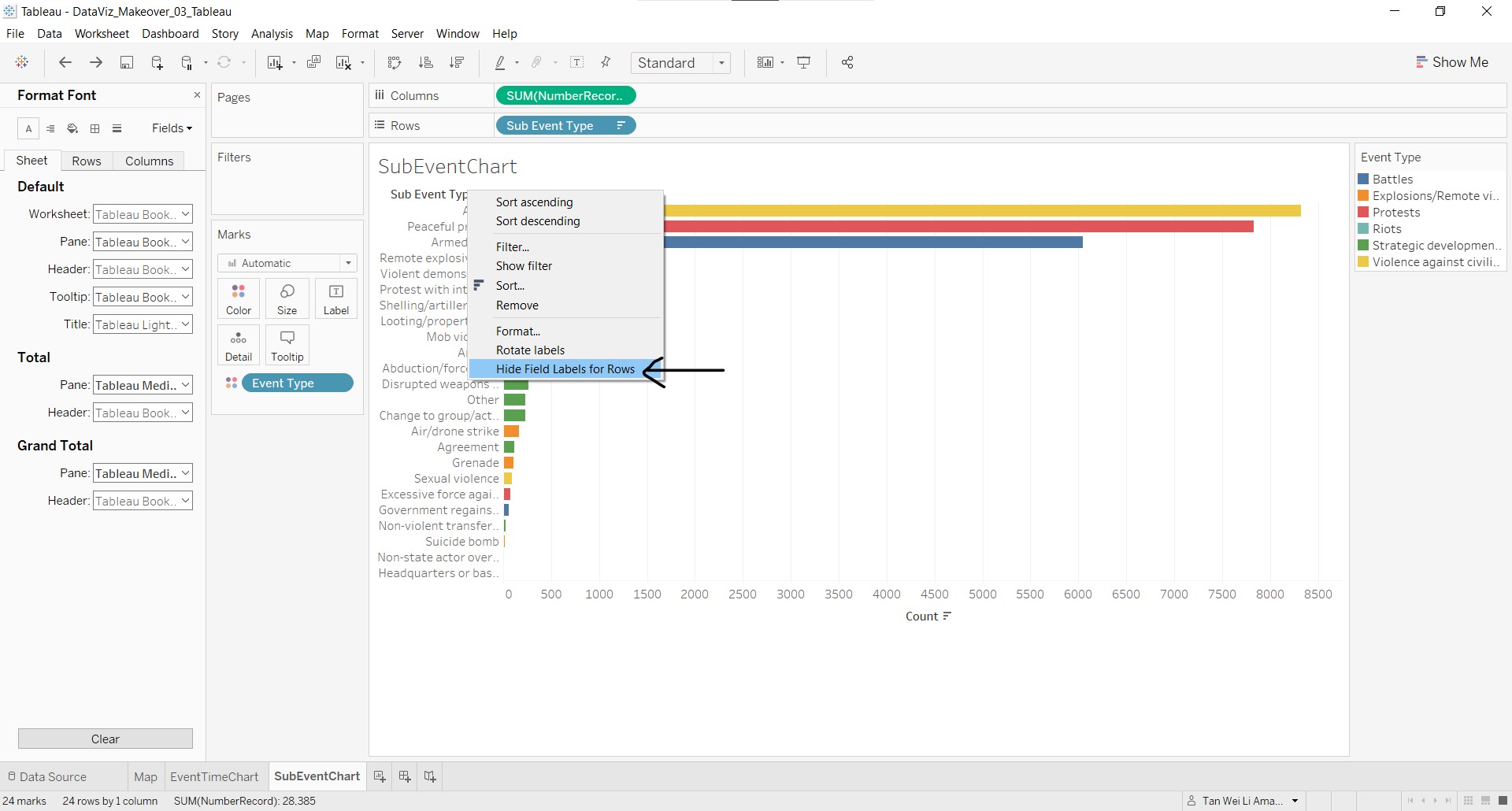Click the Swap Rows and Columns icon

(x=395, y=63)
